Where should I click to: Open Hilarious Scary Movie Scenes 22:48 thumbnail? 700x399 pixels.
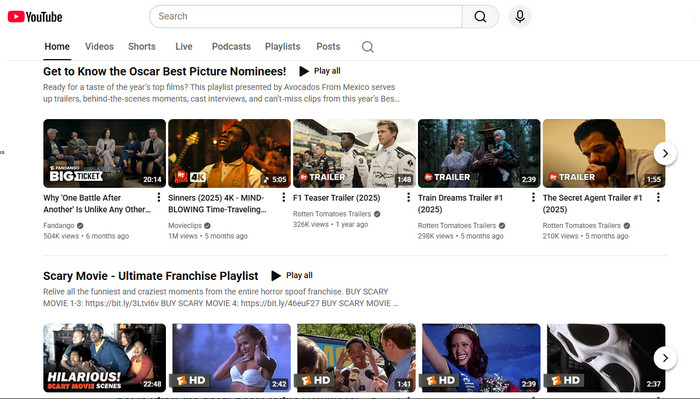pos(104,358)
